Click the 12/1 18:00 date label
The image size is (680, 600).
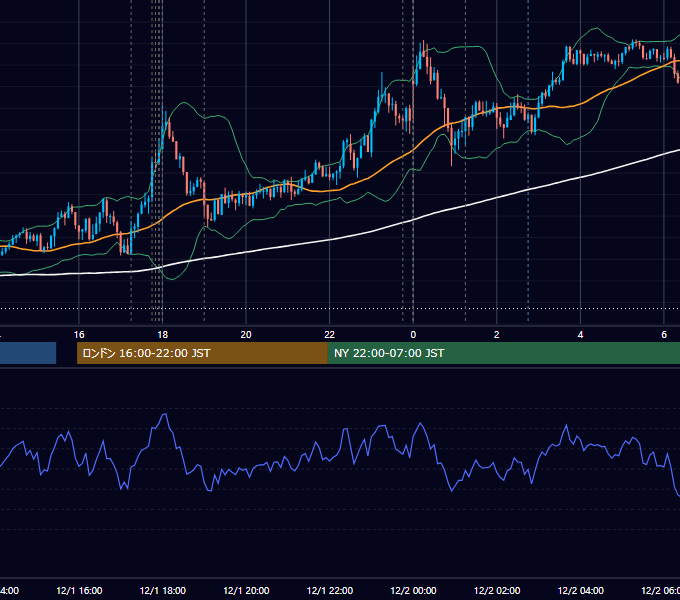[163, 590]
